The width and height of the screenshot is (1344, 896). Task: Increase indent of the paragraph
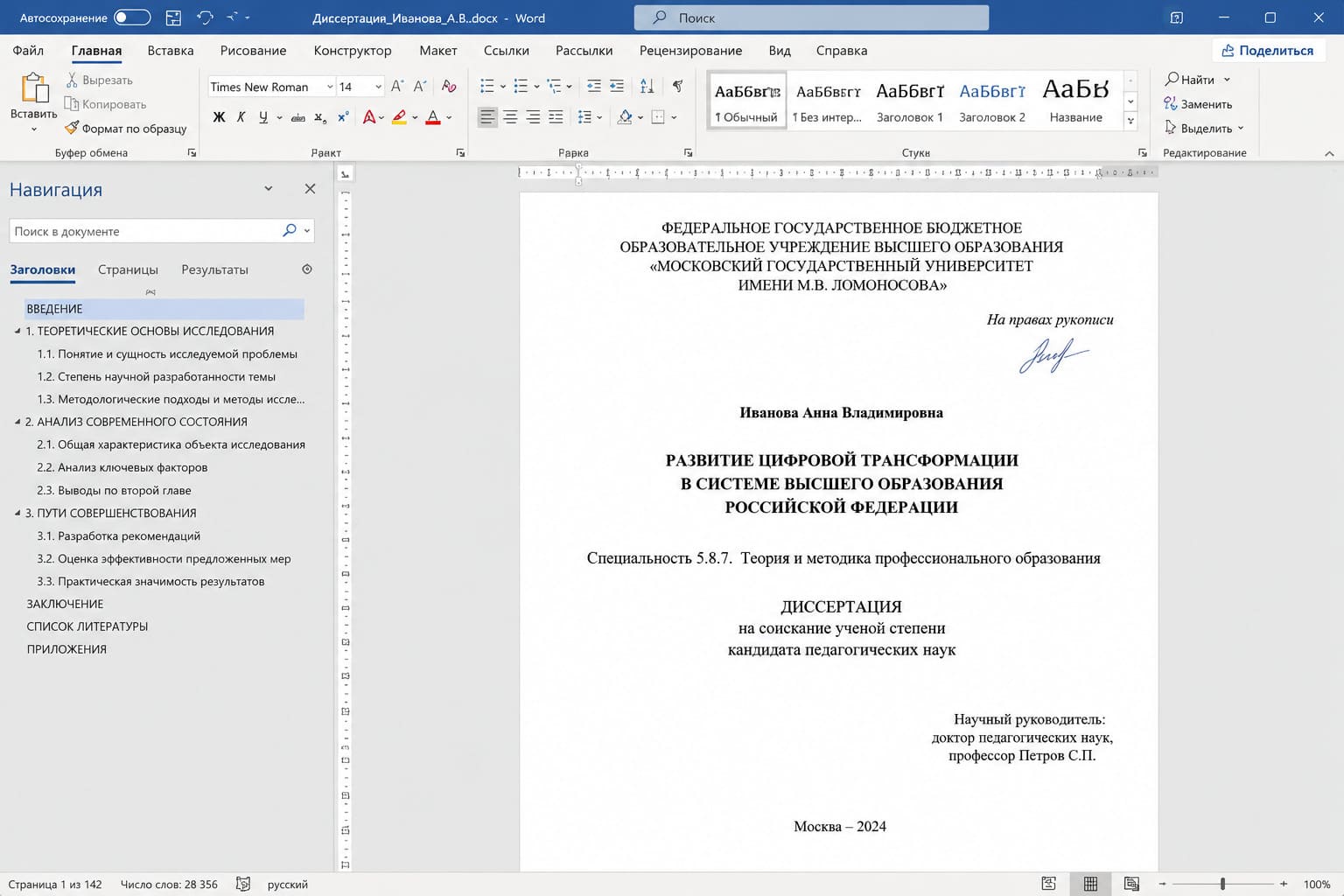click(x=617, y=86)
